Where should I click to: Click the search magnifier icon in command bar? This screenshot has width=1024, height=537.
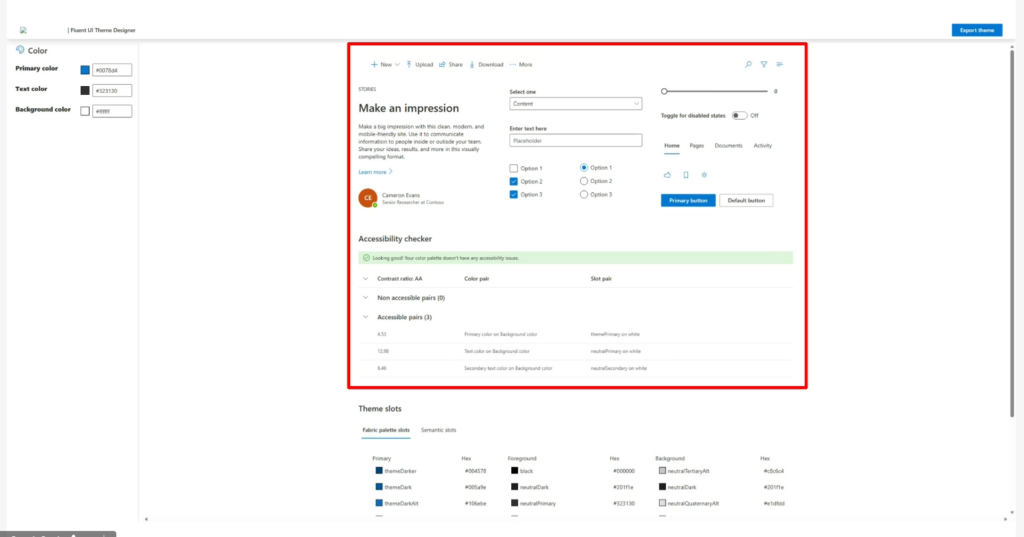[748, 64]
